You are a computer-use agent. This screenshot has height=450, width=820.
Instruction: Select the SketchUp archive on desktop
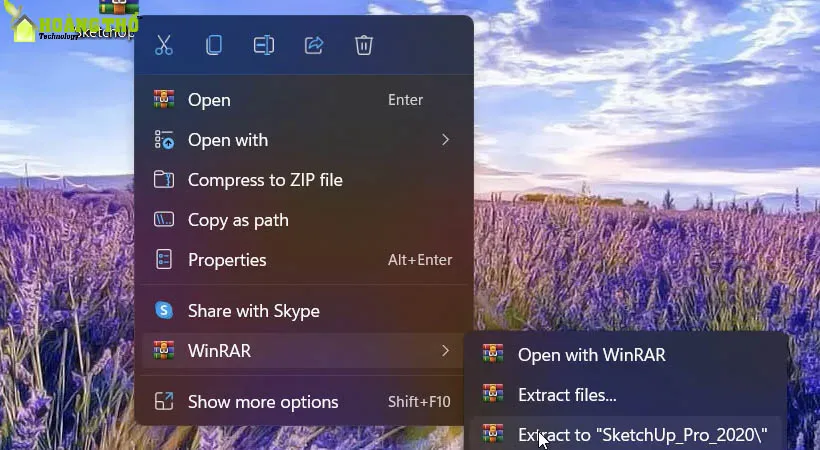coord(118,20)
